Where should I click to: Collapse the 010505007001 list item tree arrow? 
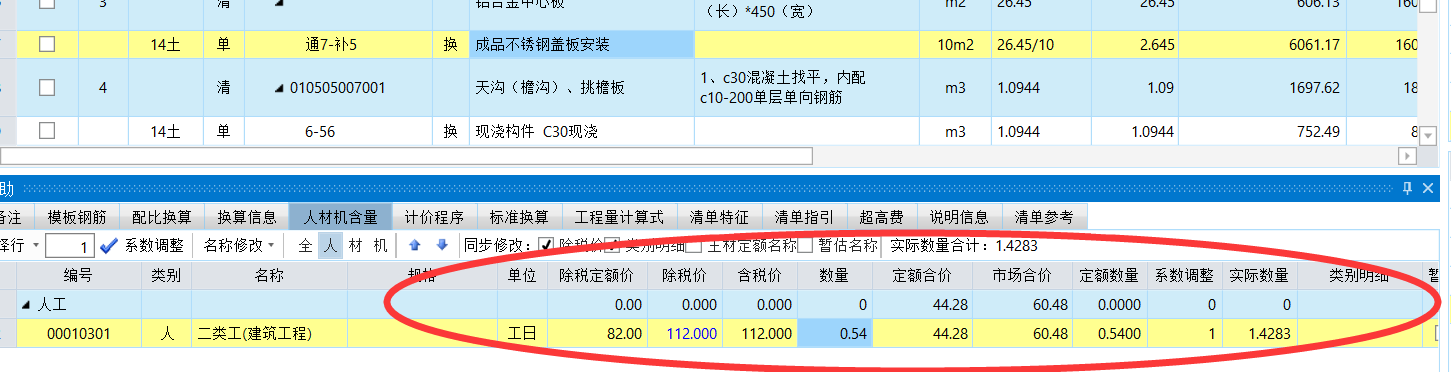tap(279, 89)
